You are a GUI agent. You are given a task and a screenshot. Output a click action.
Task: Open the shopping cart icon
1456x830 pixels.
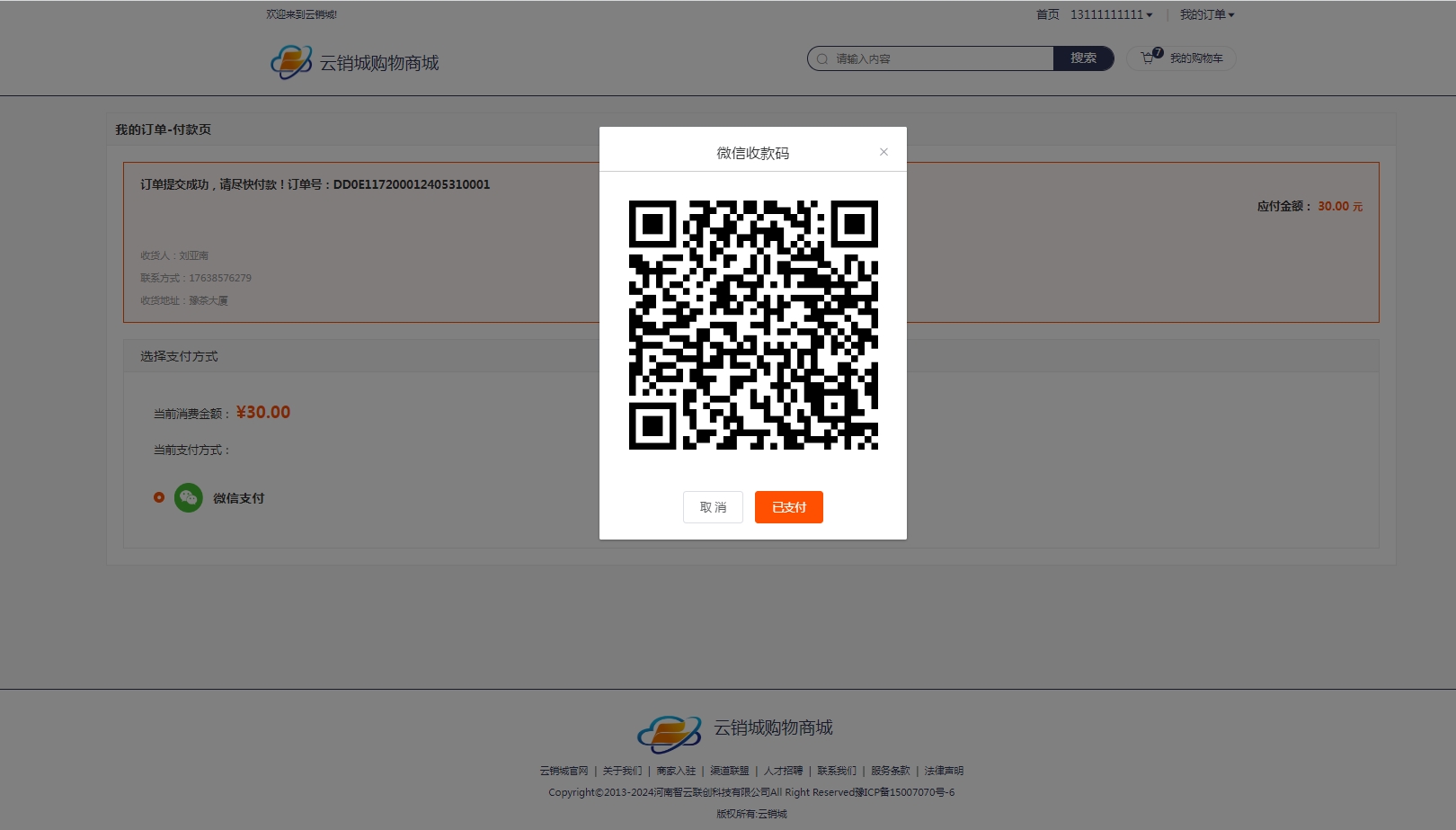pyautogui.click(x=1148, y=58)
